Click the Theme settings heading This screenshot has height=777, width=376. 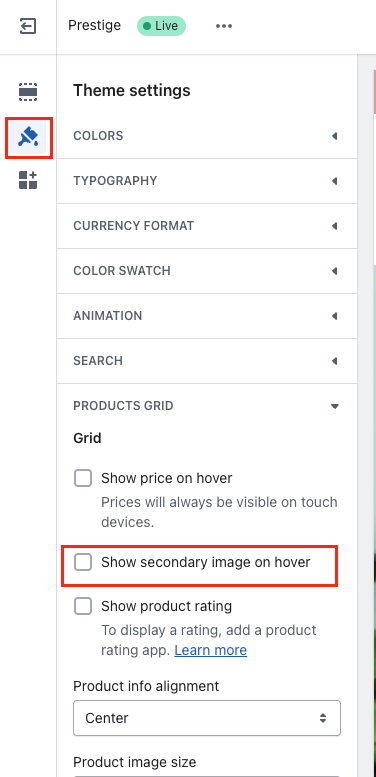[x=132, y=91]
